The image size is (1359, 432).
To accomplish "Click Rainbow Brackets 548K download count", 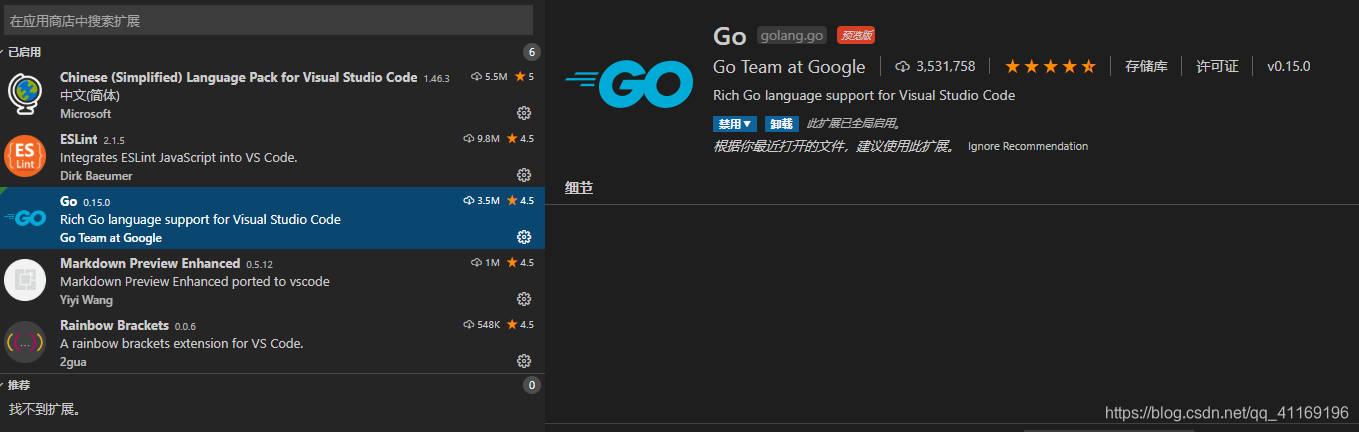I will pos(482,325).
